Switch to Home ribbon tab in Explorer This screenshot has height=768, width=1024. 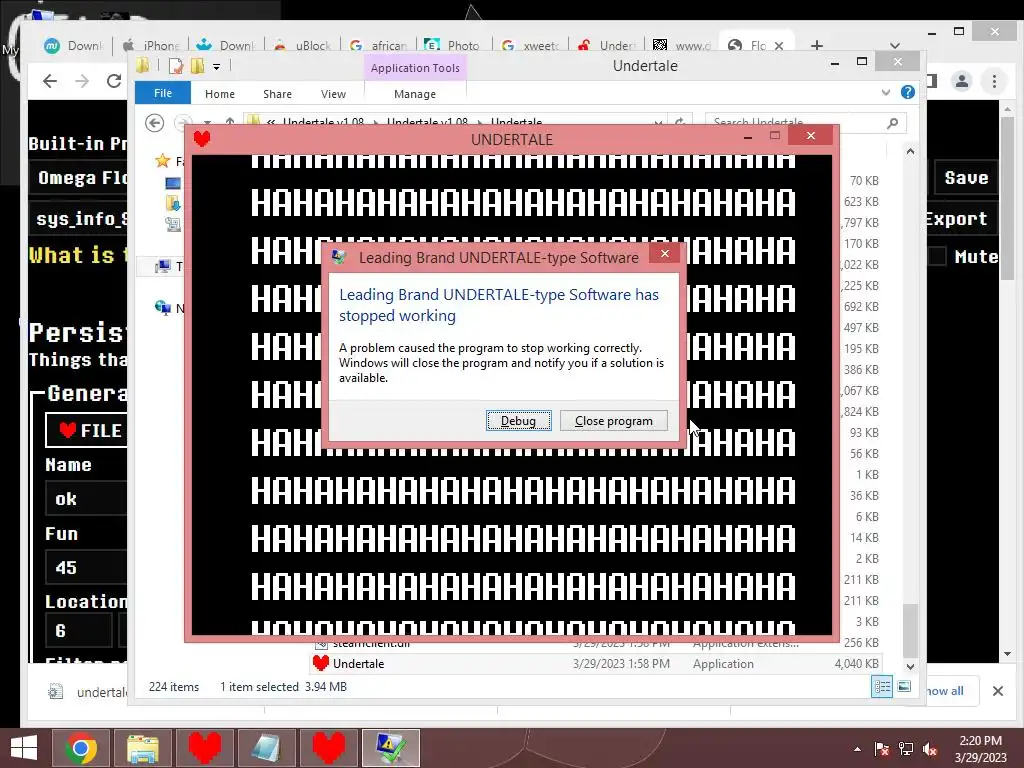(x=219, y=94)
